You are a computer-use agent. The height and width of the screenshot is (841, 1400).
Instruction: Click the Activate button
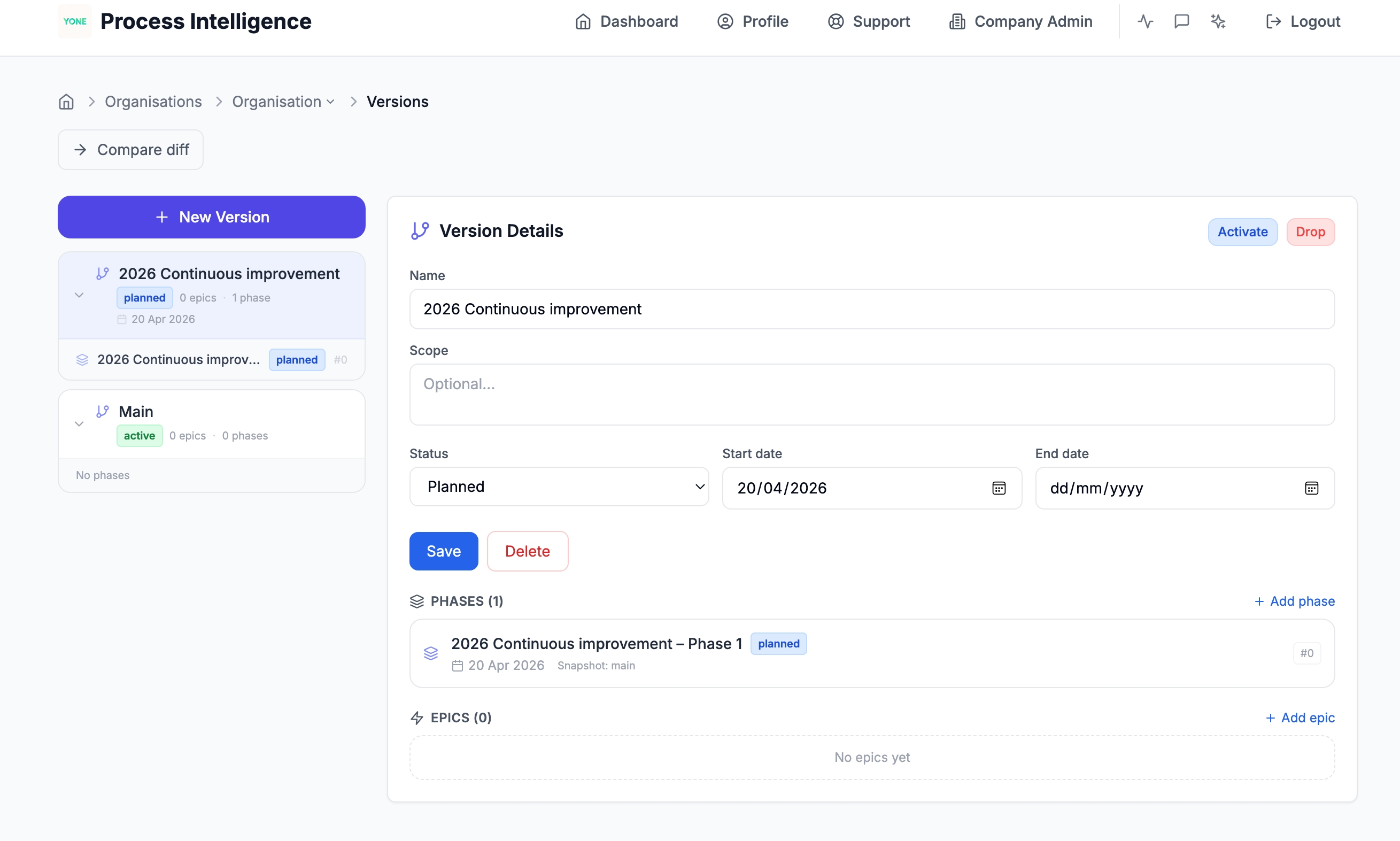(1242, 232)
